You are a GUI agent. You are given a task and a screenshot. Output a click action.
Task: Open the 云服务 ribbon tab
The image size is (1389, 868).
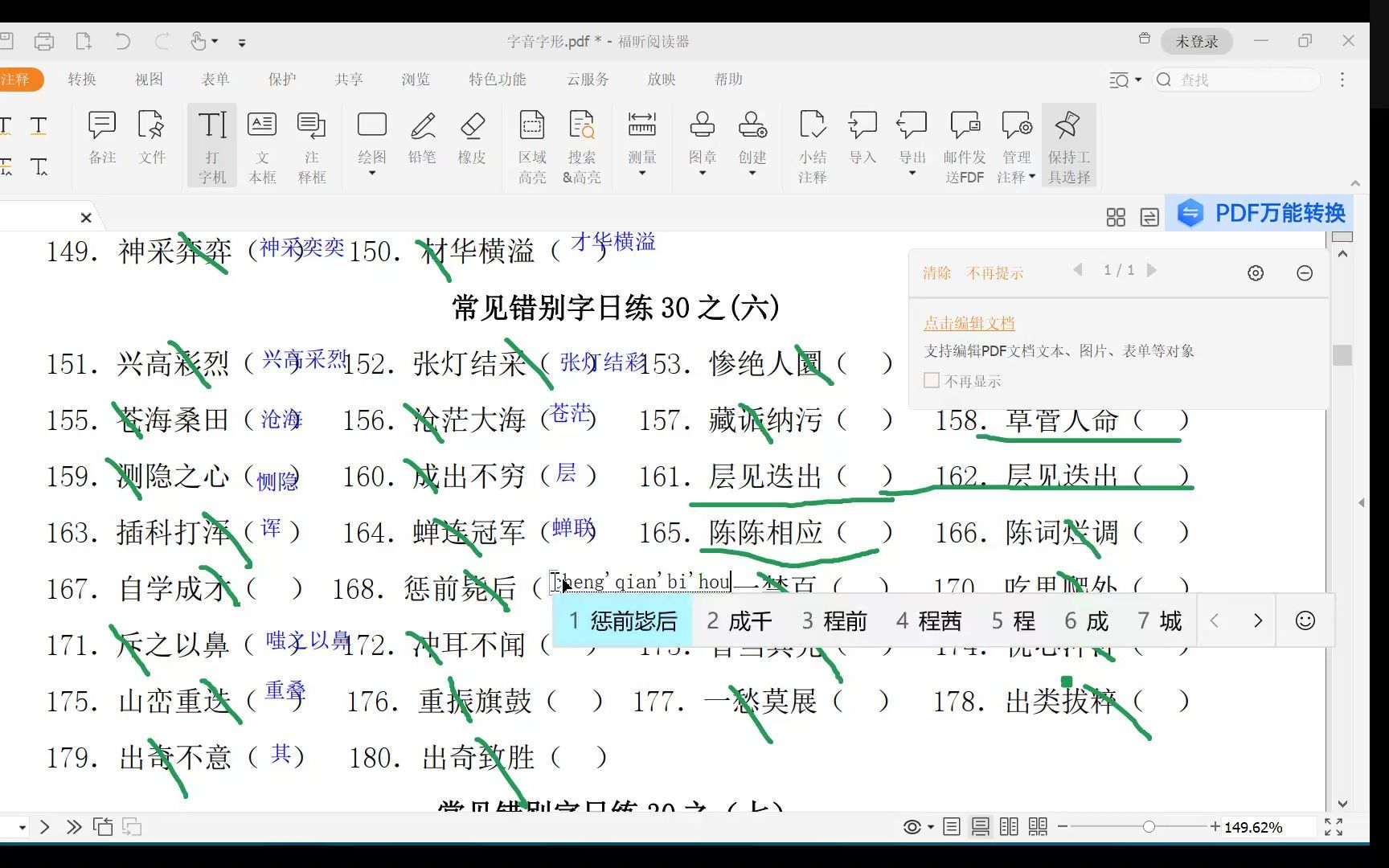(x=588, y=80)
